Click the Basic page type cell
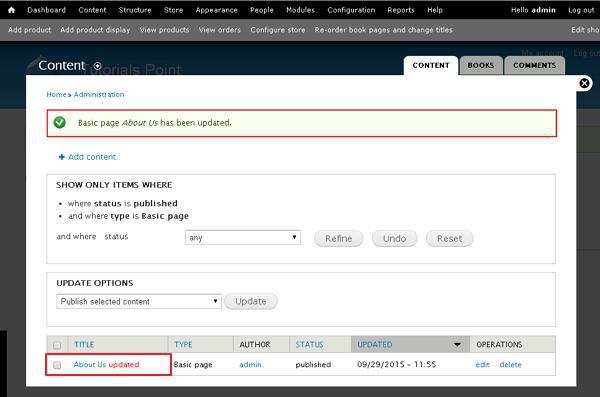The height and width of the screenshot is (397, 600). [193, 364]
